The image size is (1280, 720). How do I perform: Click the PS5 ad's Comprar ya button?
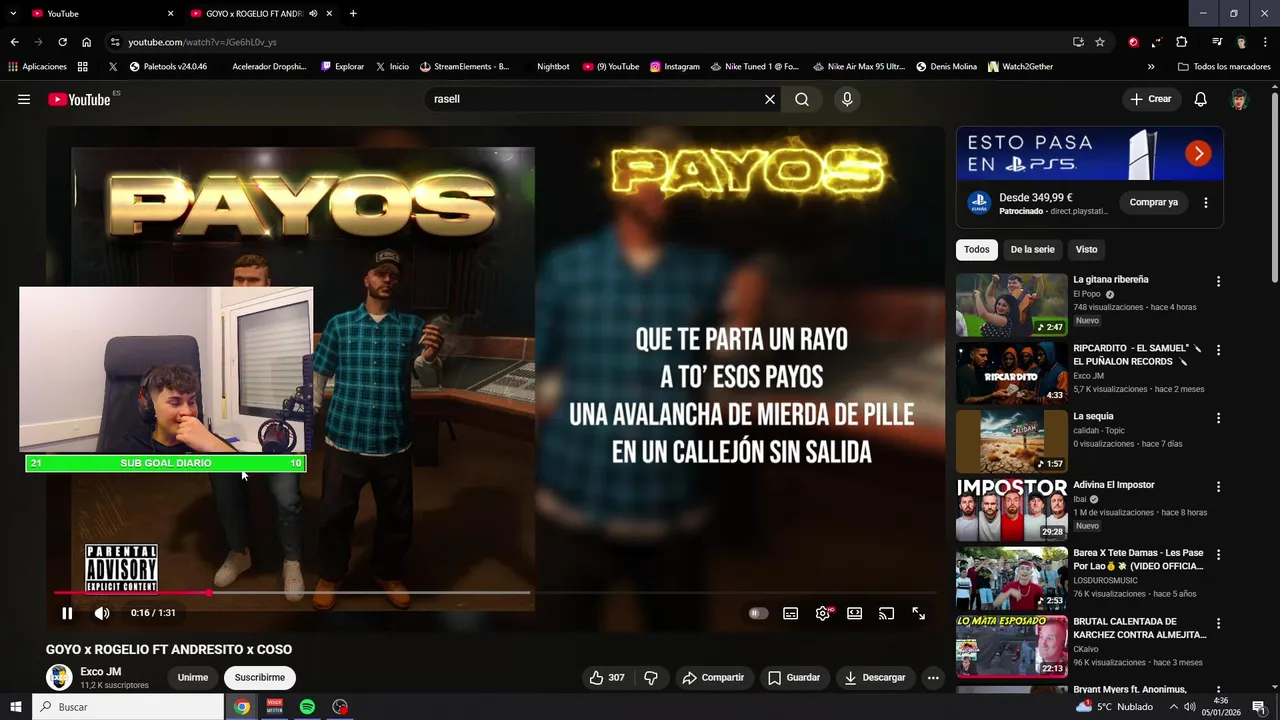pyautogui.click(x=1154, y=202)
